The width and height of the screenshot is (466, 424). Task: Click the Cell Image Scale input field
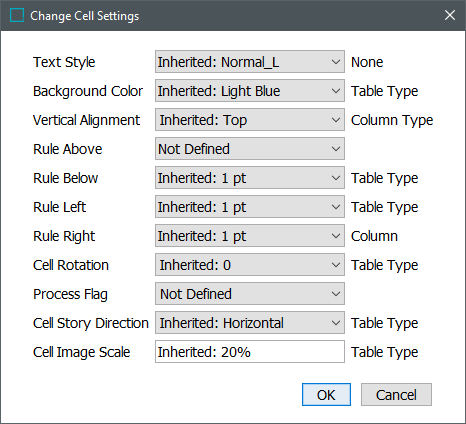(x=250, y=352)
